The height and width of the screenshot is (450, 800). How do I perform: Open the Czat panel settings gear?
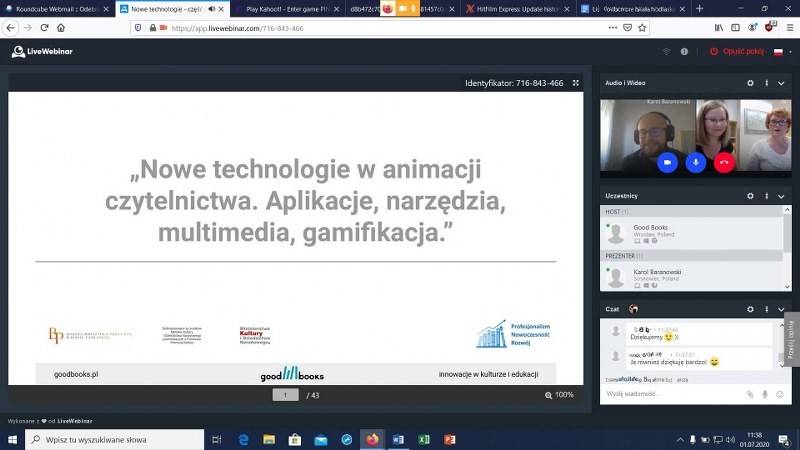point(750,308)
